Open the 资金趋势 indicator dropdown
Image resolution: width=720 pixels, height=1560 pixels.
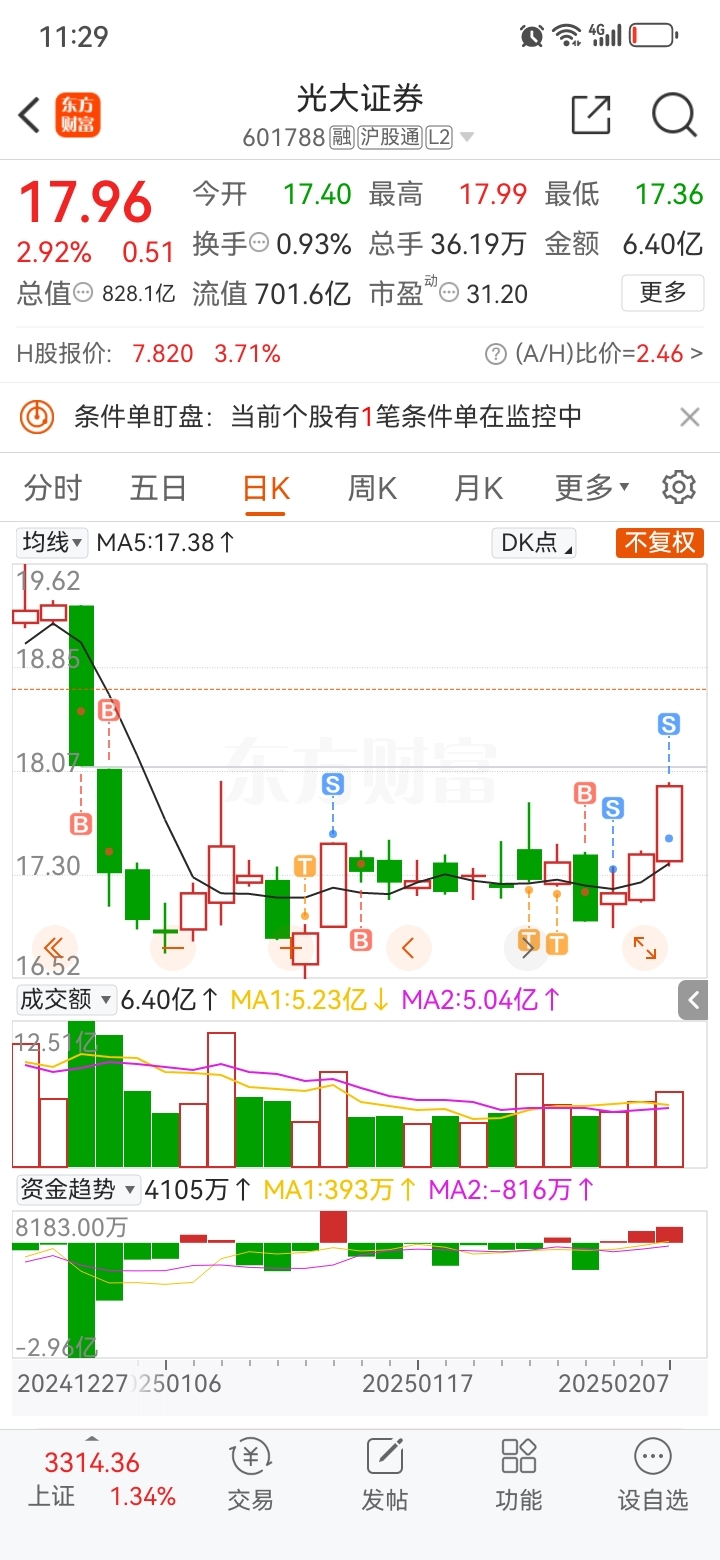[79, 1190]
